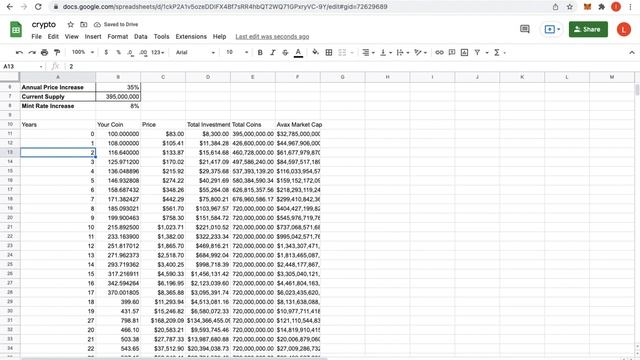Increase decimal places
The width and height of the screenshot is (640, 360).
[x=143, y=52]
